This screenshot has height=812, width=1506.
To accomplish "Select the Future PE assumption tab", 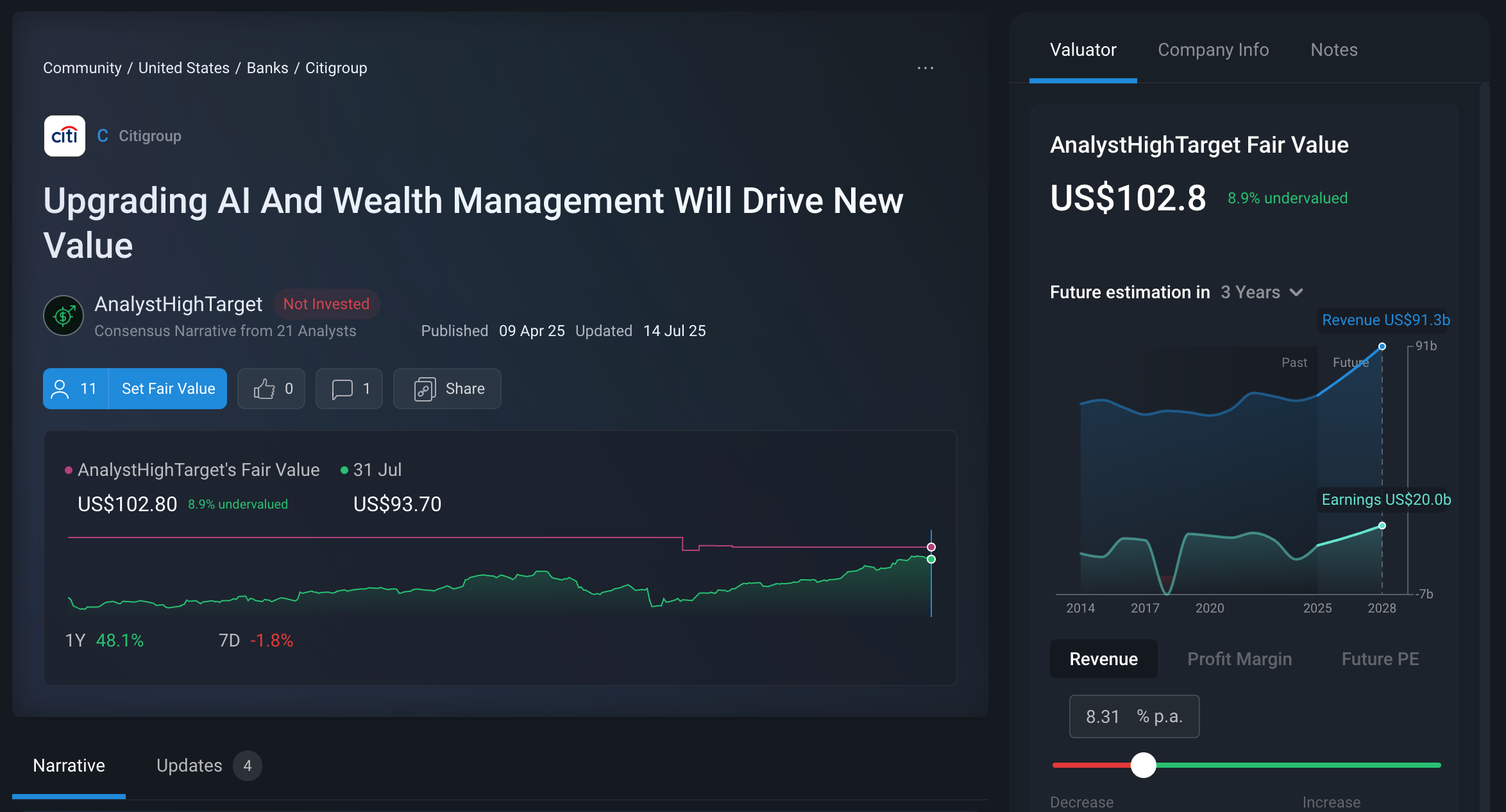I will [1380, 659].
